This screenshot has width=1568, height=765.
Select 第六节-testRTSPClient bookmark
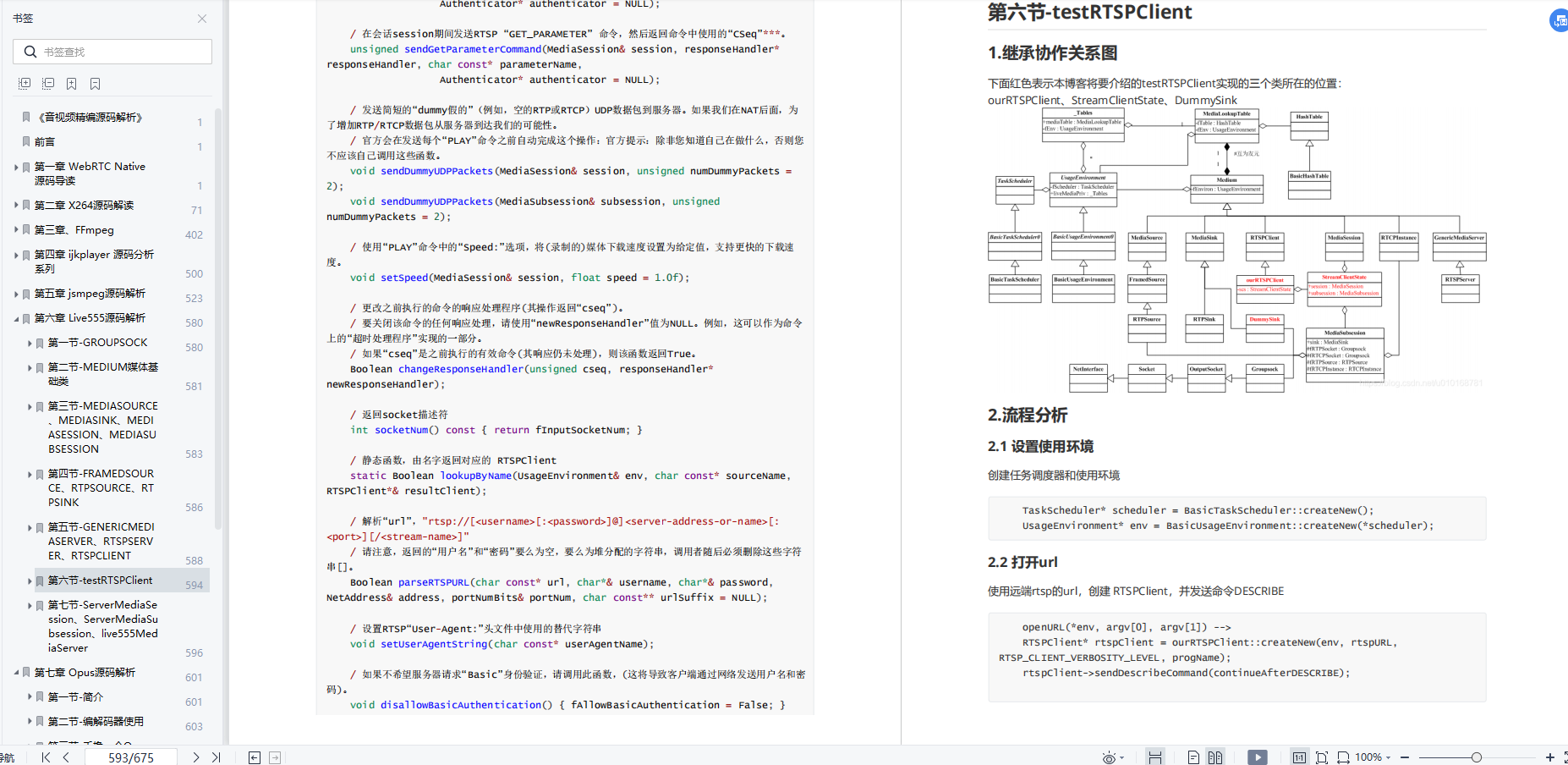coord(100,581)
